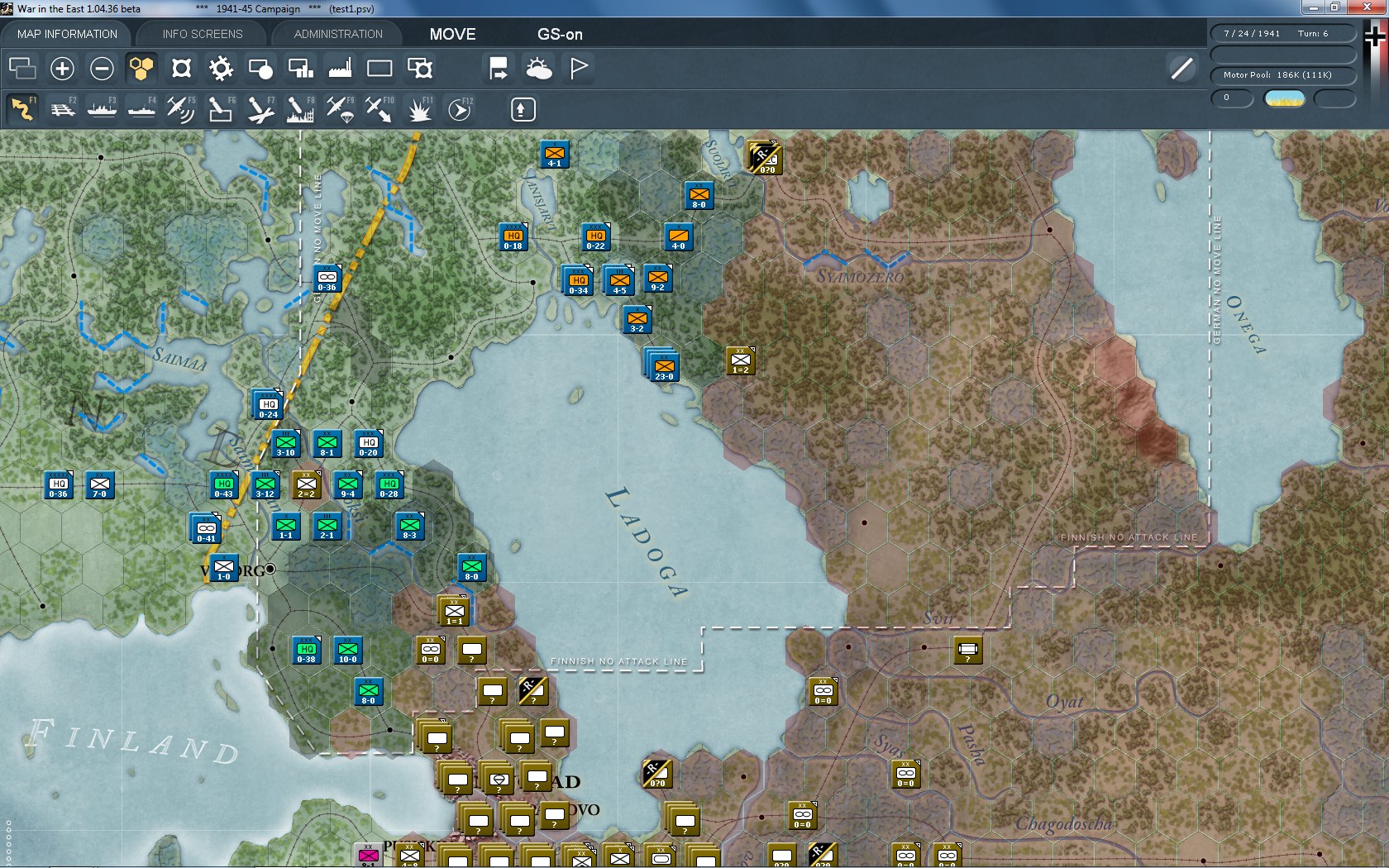1389x868 pixels.
Task: Select the Soviet unit 1=2 near Ladoga
Action: click(x=741, y=361)
